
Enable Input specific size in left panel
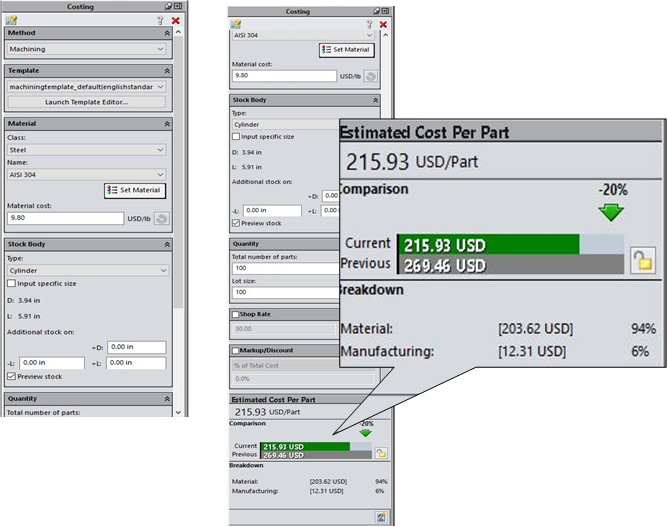[12, 284]
